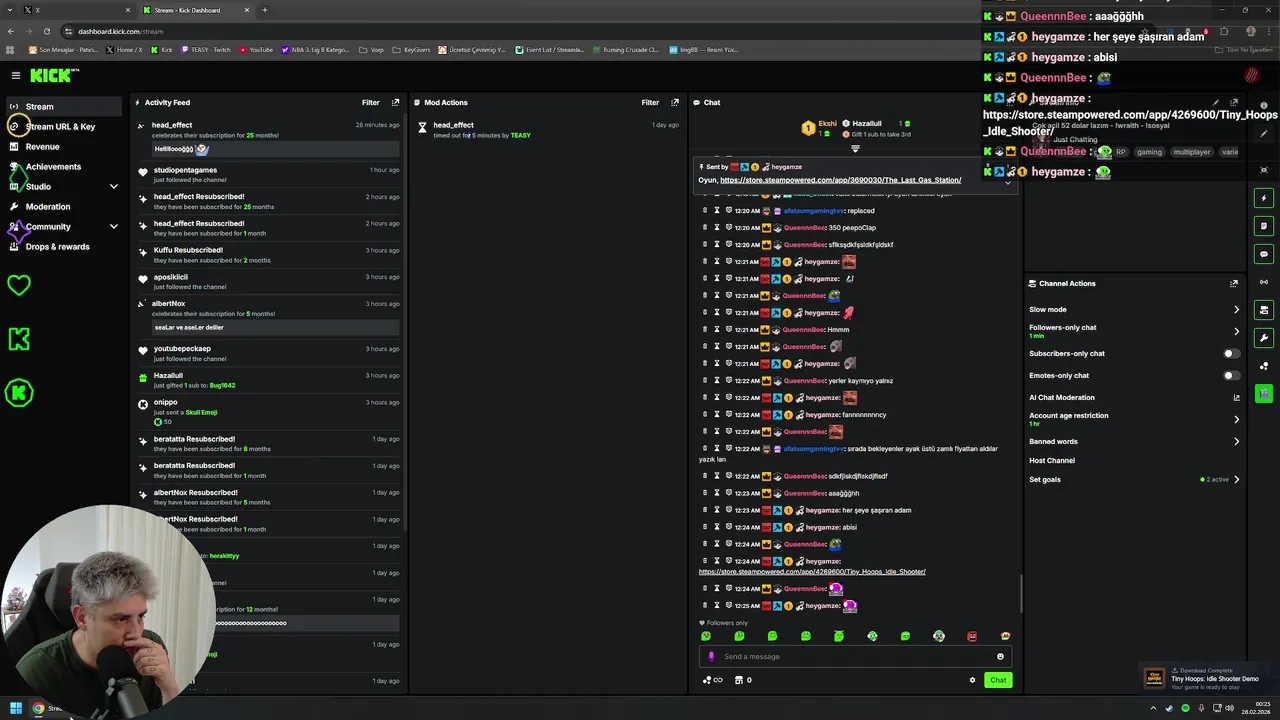Pop out the Mod Actions panel
Screen dimensions: 1280x720
[x=675, y=102]
